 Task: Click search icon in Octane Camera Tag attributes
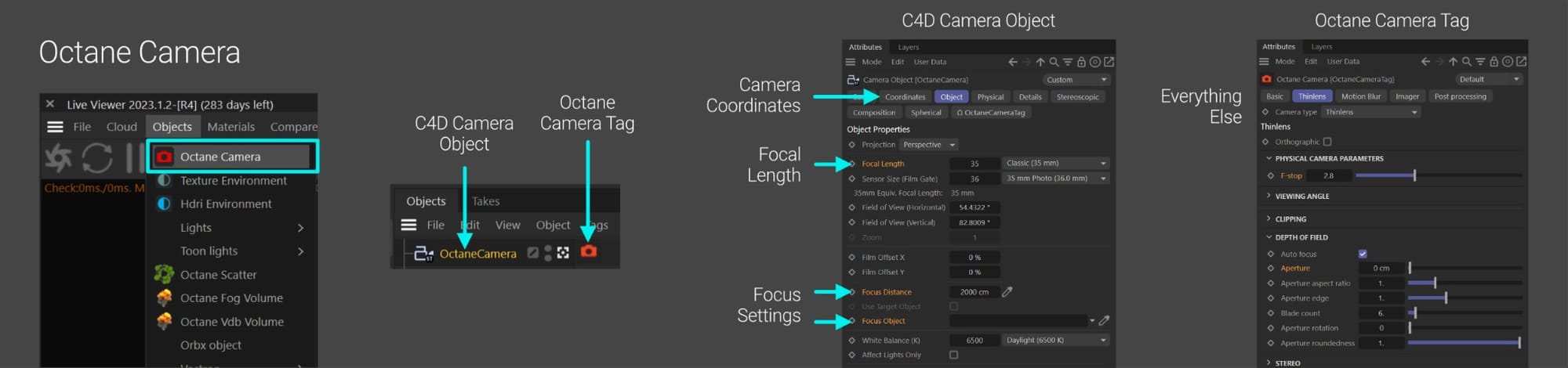[1467, 61]
